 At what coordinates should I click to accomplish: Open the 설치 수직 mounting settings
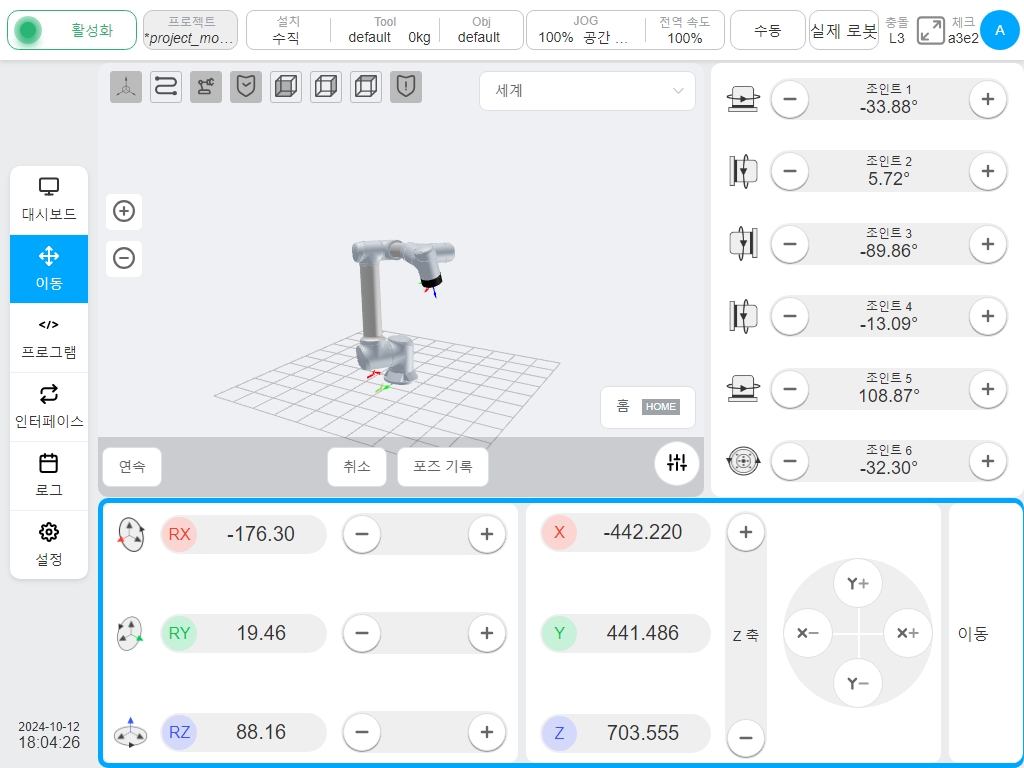point(287,30)
